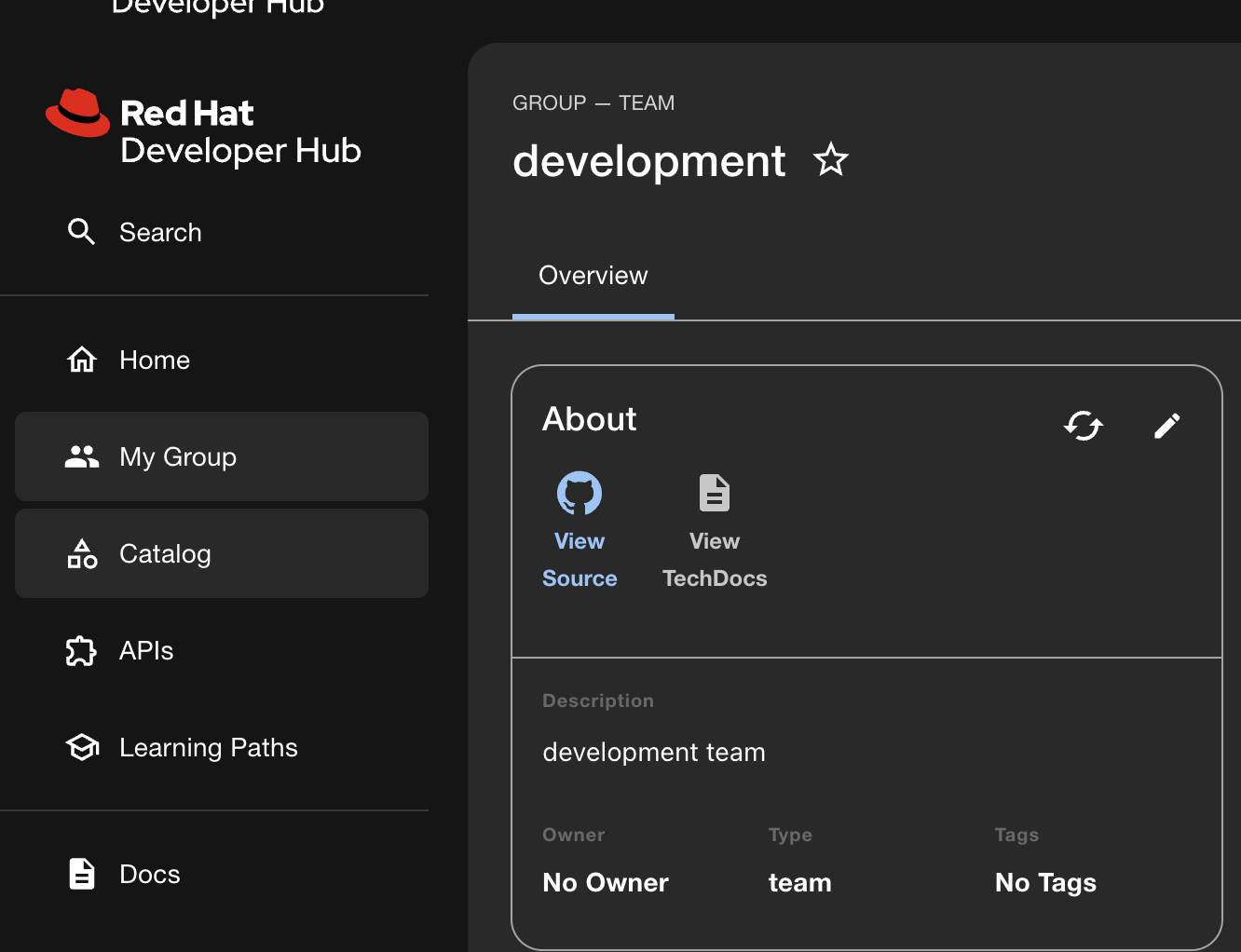Click the Search text in the sidebar
The height and width of the screenshot is (952, 1241).
point(160,232)
